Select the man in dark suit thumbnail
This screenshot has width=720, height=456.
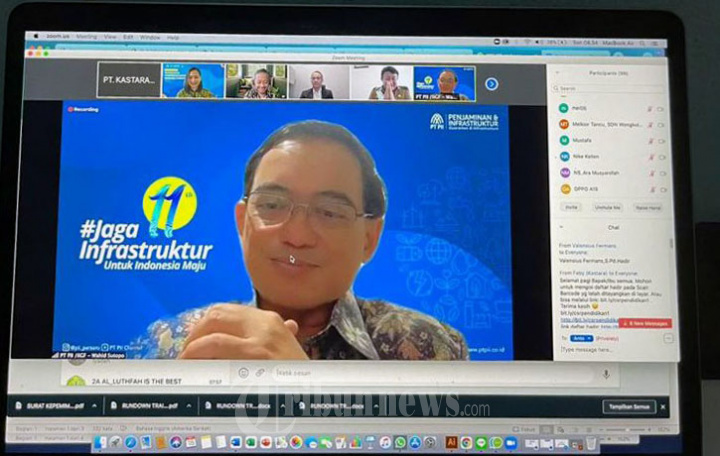click(x=319, y=82)
